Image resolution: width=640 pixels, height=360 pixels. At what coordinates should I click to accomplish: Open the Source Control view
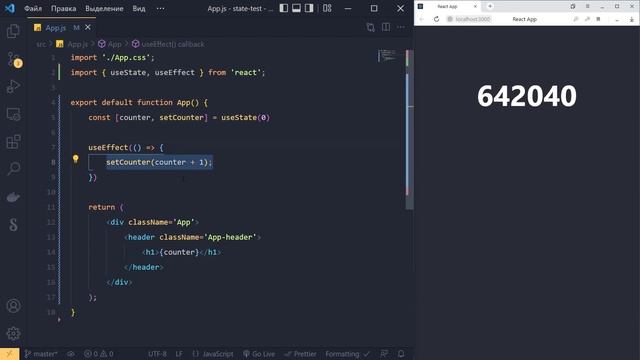click(x=14, y=60)
